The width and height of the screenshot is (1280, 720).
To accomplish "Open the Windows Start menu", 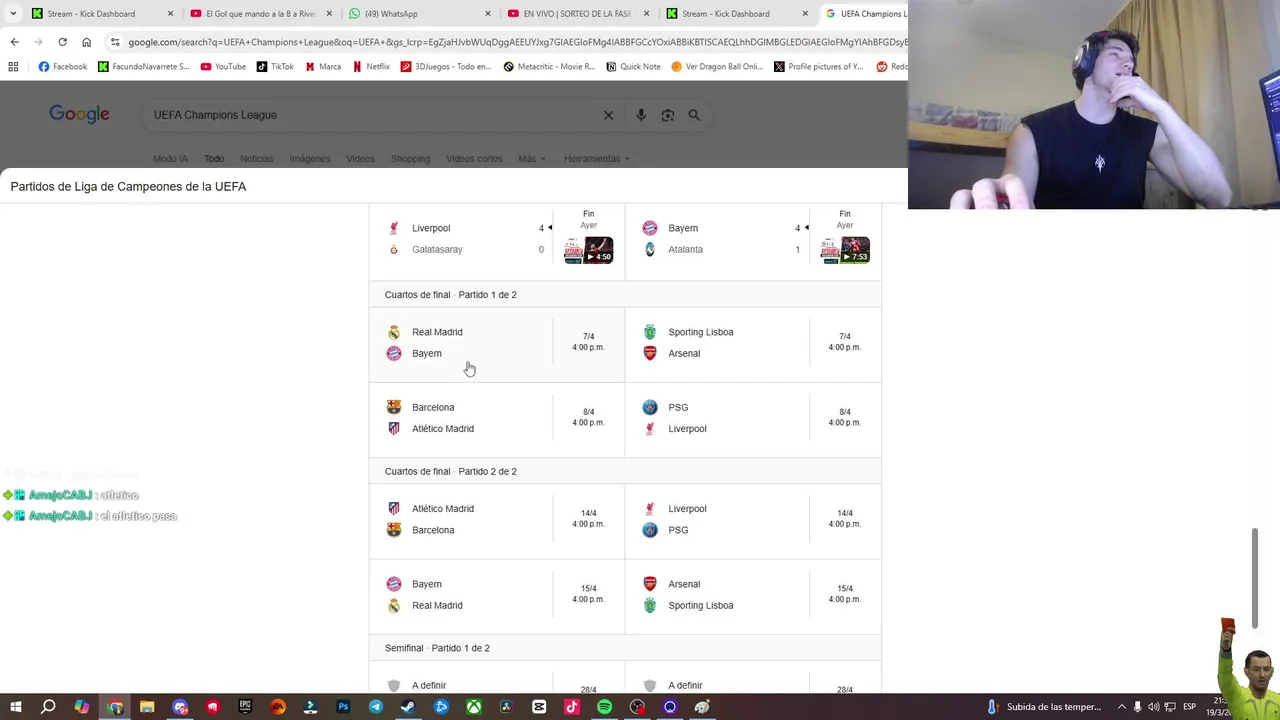I will [x=16, y=707].
